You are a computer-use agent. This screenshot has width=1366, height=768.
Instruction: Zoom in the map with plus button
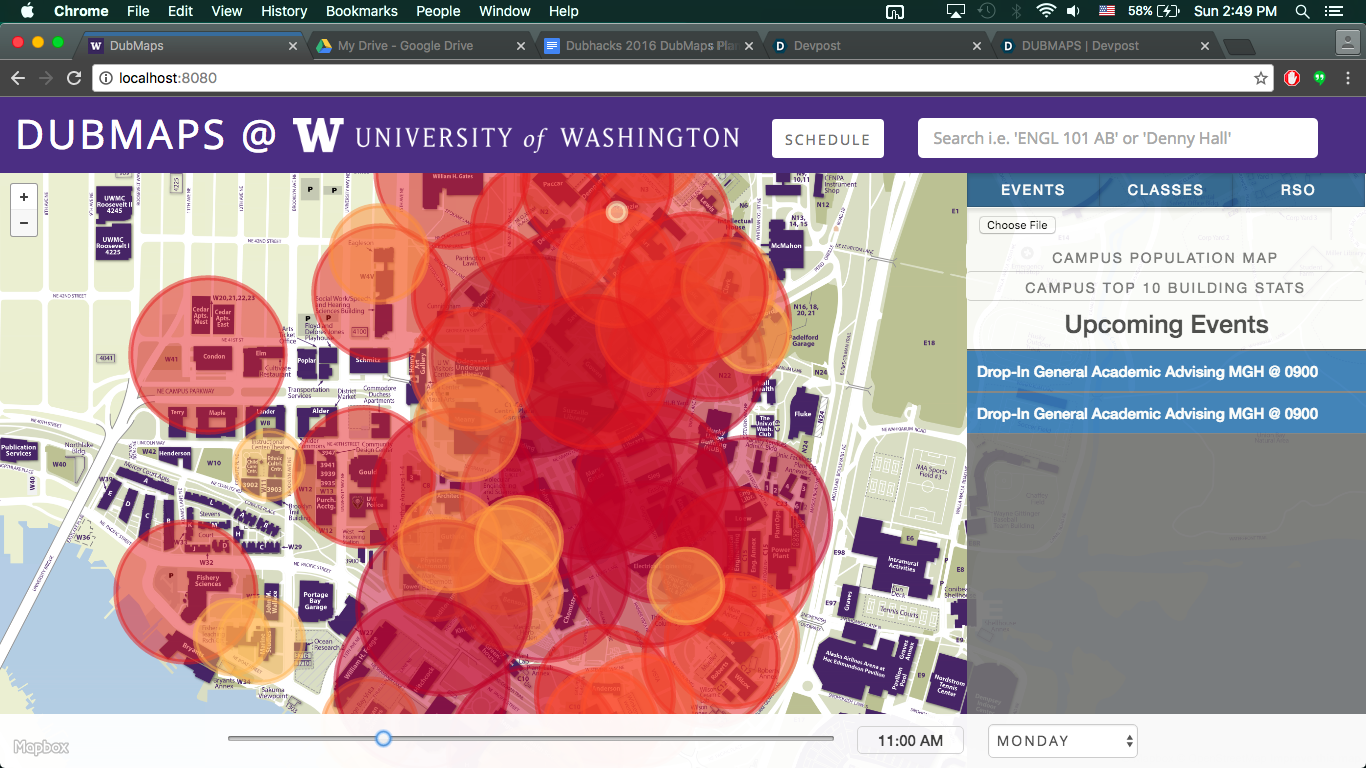[24, 197]
